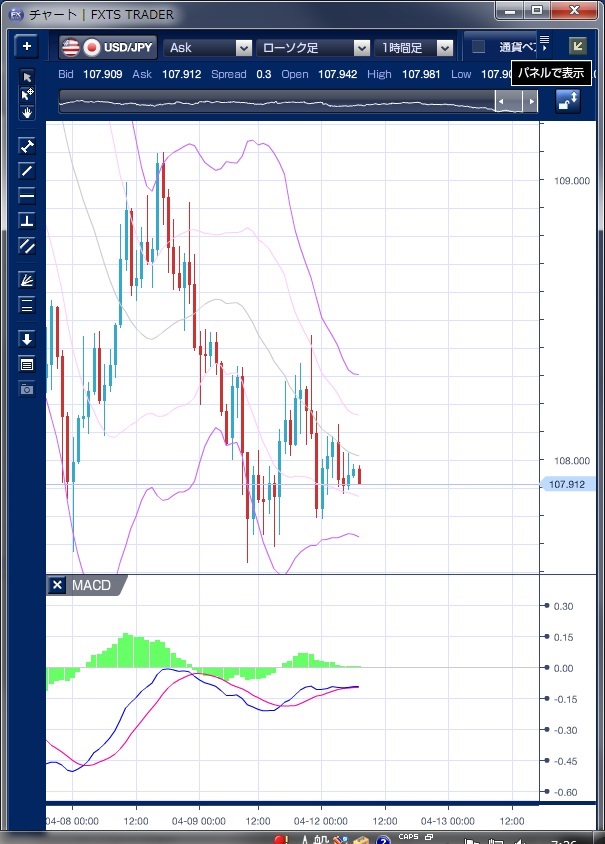This screenshot has height=844, width=605.
Task: Select the hand pan tool
Action: 27,112
